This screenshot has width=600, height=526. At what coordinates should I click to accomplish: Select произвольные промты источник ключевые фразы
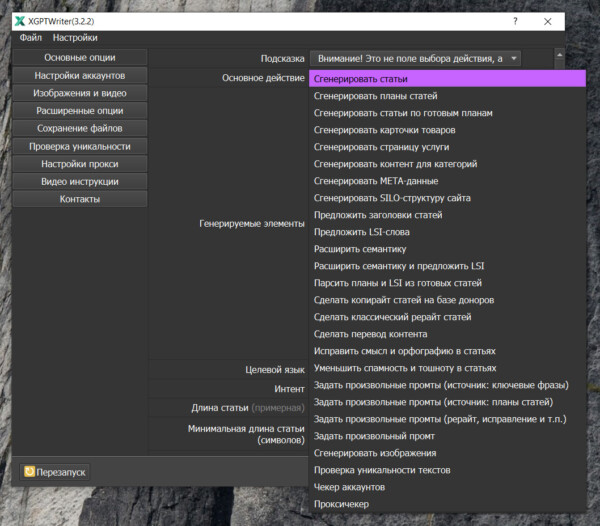447,385
